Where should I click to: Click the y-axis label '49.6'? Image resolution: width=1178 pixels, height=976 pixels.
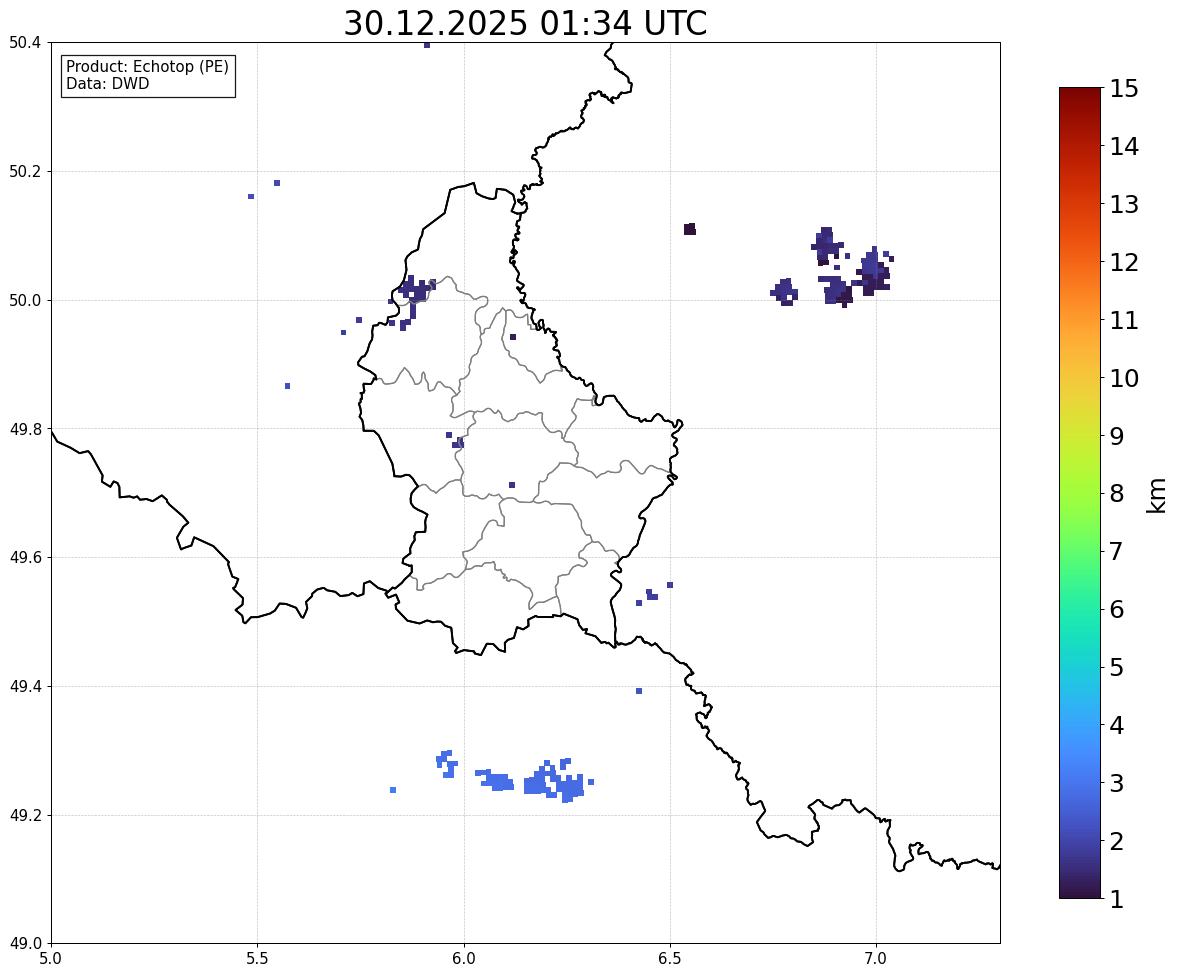click(x=25, y=557)
